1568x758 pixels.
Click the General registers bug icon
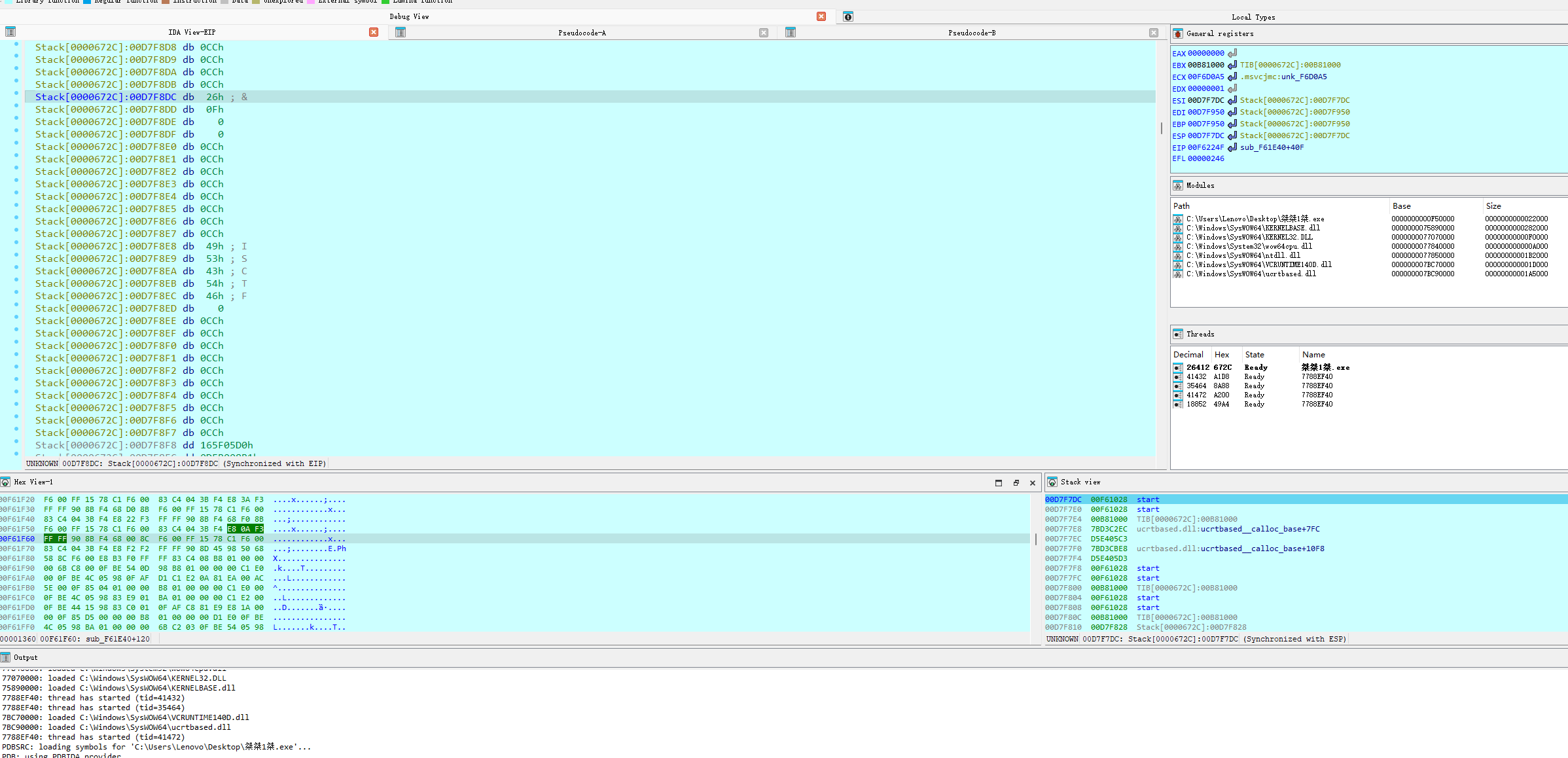[1178, 33]
